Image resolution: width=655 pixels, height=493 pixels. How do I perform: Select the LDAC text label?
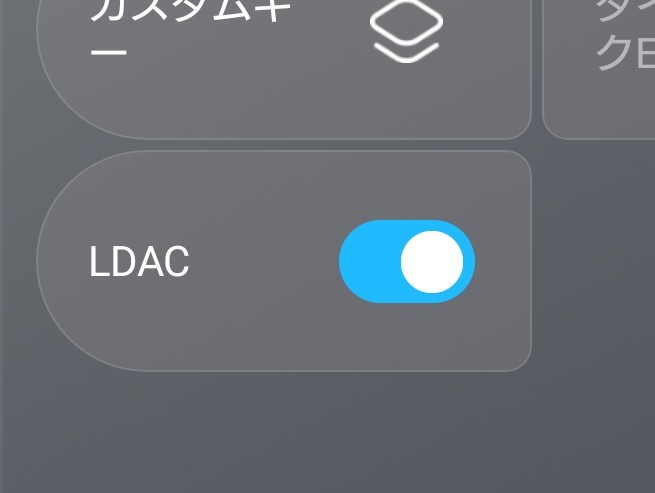tap(140, 262)
